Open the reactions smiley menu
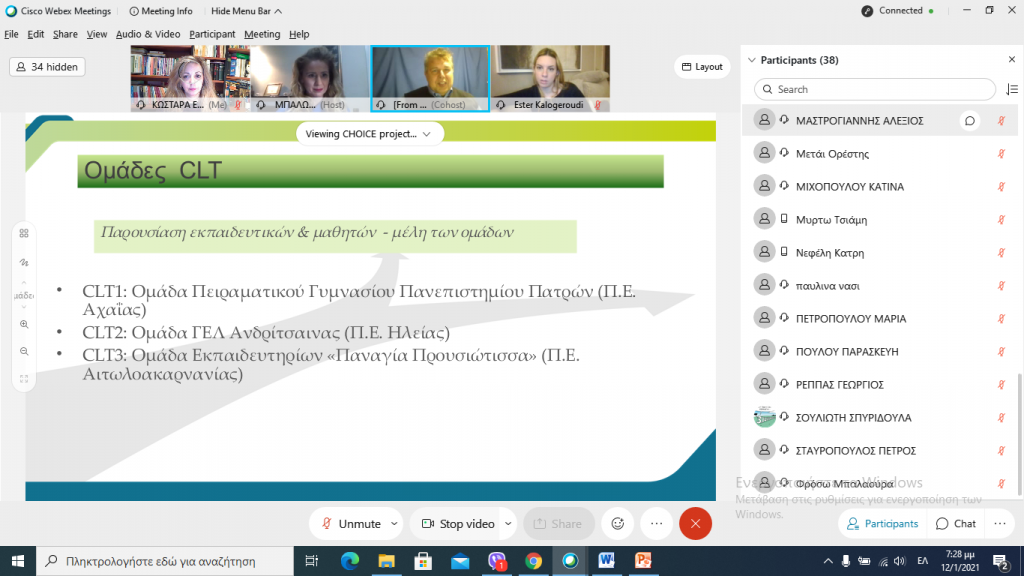The width and height of the screenshot is (1024, 576). [618, 524]
